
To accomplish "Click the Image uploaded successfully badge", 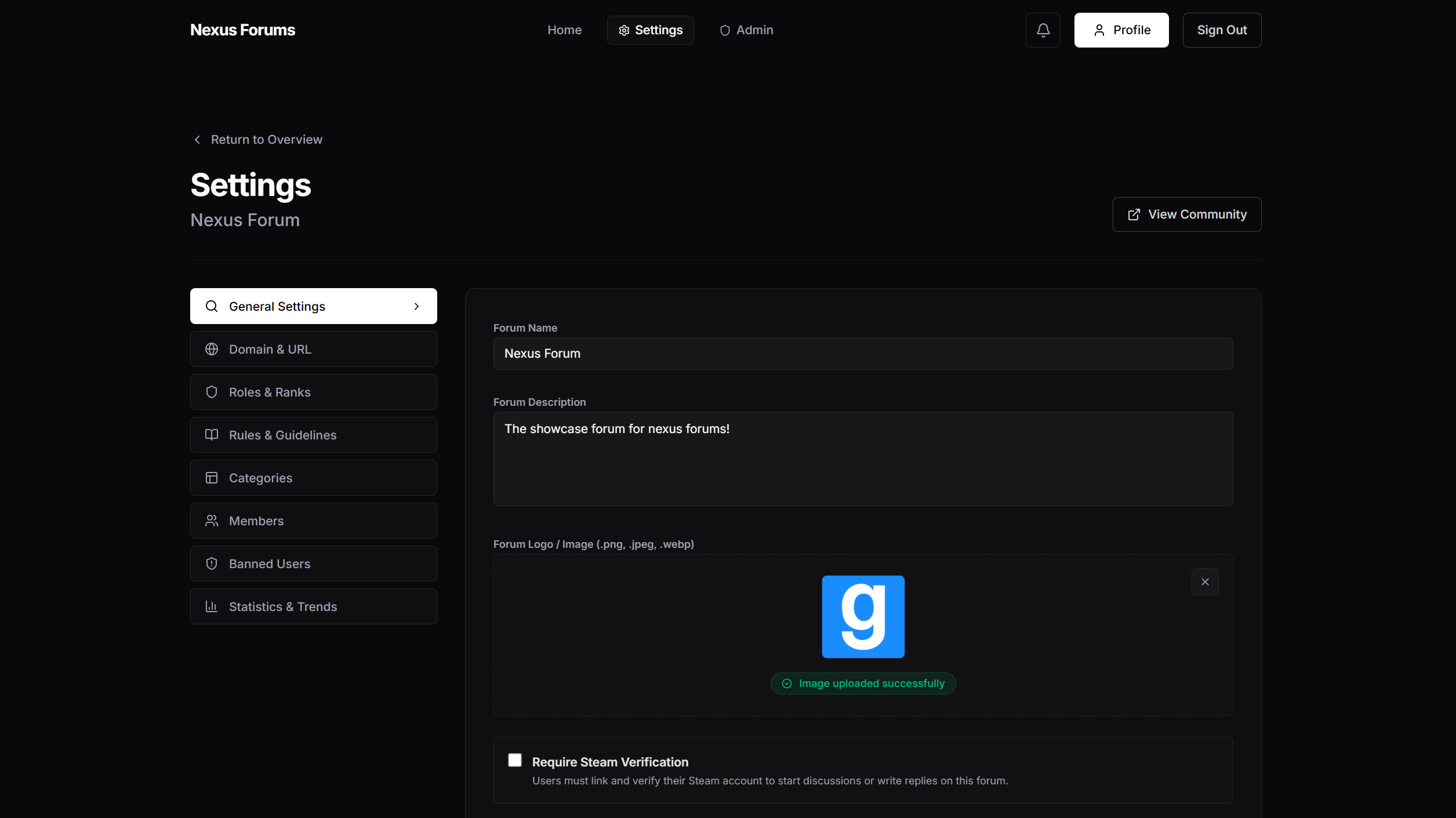I will pos(863,684).
